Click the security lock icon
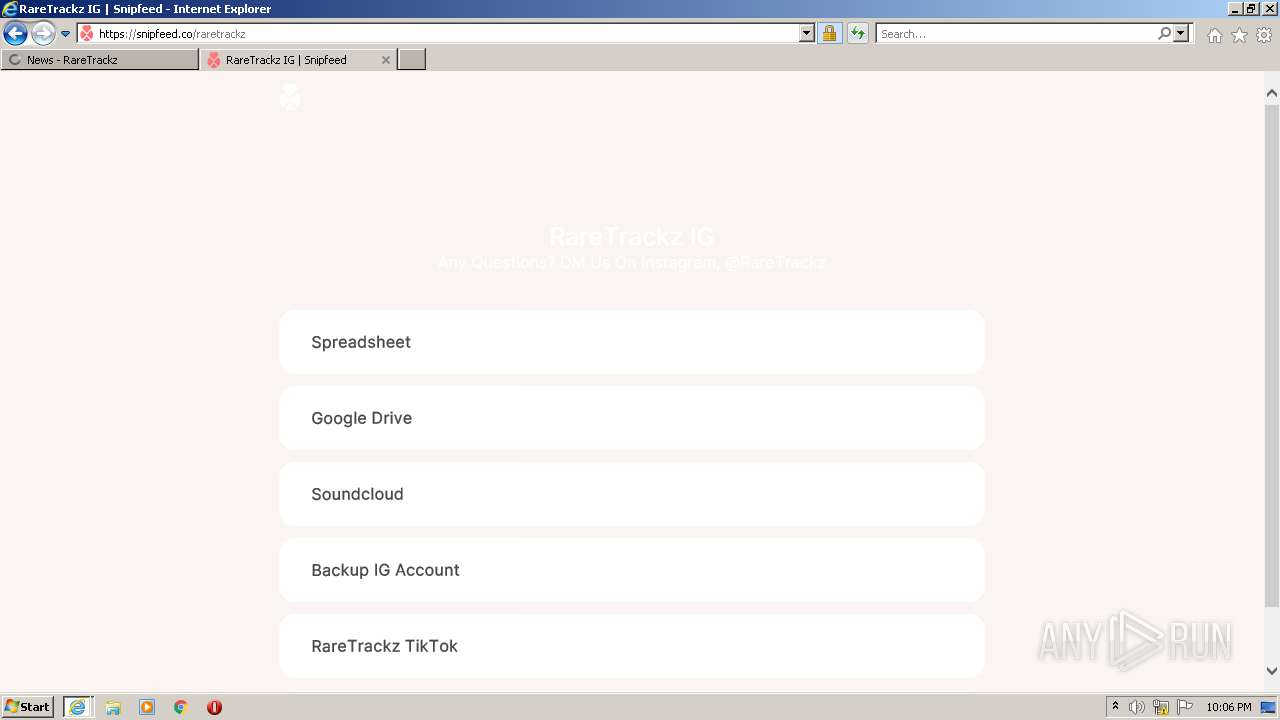 pyautogui.click(x=829, y=34)
